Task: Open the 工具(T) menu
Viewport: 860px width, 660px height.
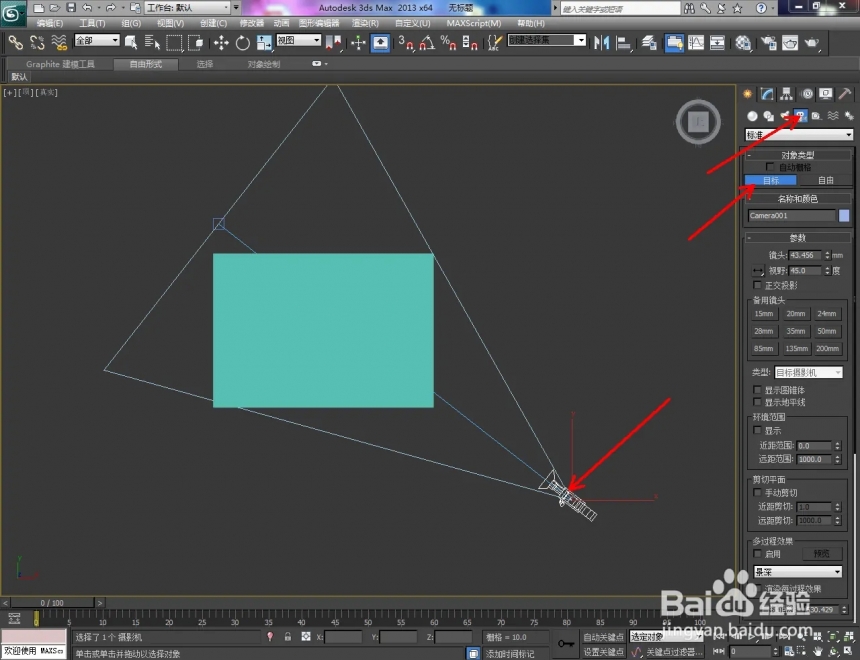Action: (x=92, y=23)
